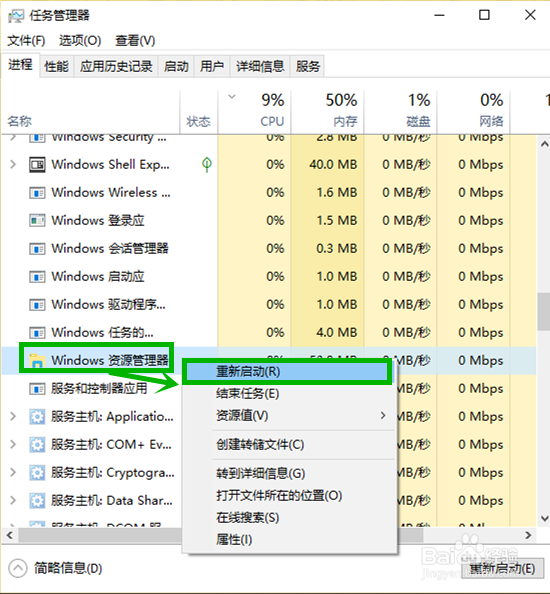Click the gear icon for 服务主机: Applicatio...
550x594 pixels.
pyautogui.click(x=37, y=417)
